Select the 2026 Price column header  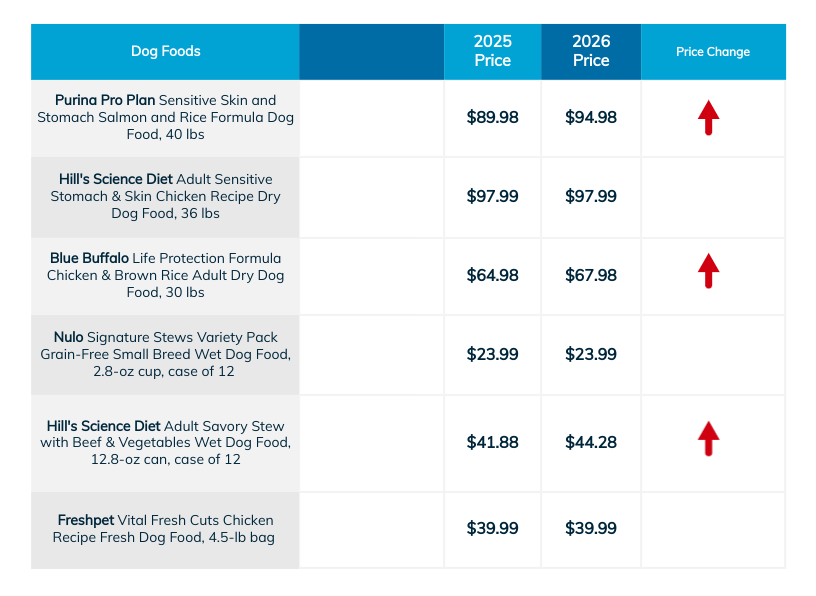pos(591,51)
